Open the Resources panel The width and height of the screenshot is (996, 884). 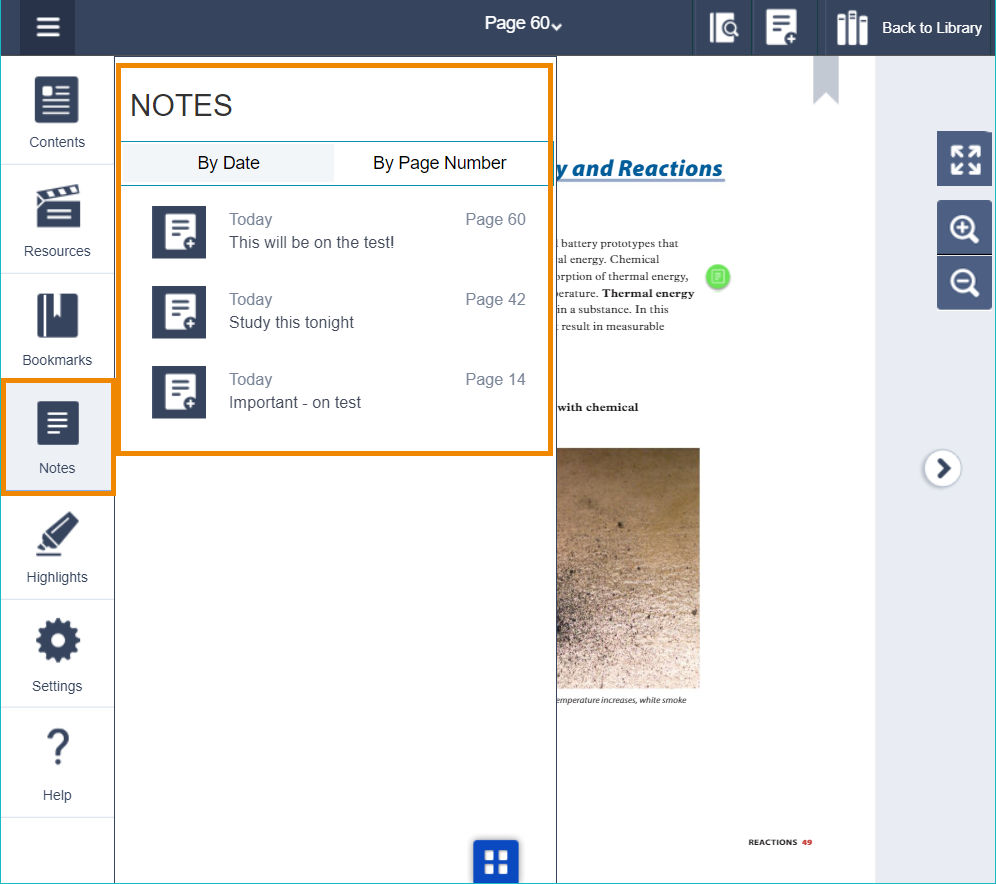(57, 220)
